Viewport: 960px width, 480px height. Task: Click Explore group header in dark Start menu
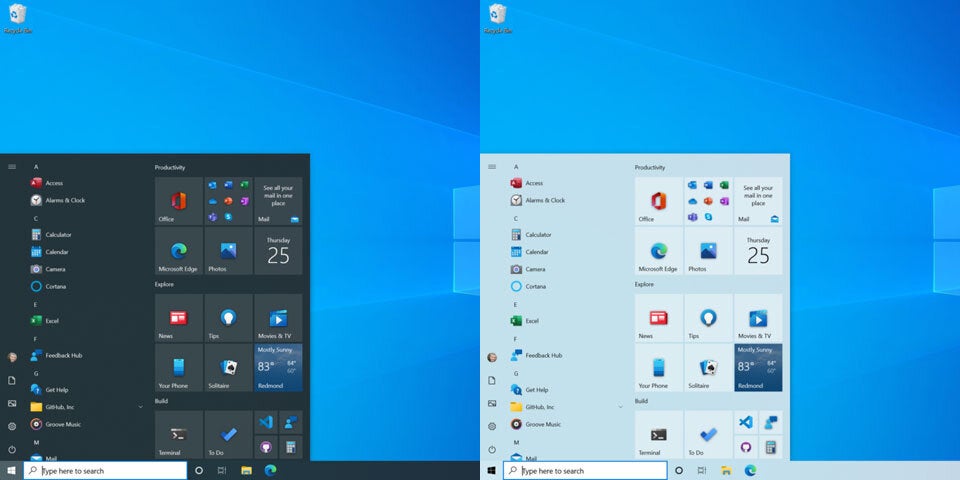[x=164, y=284]
